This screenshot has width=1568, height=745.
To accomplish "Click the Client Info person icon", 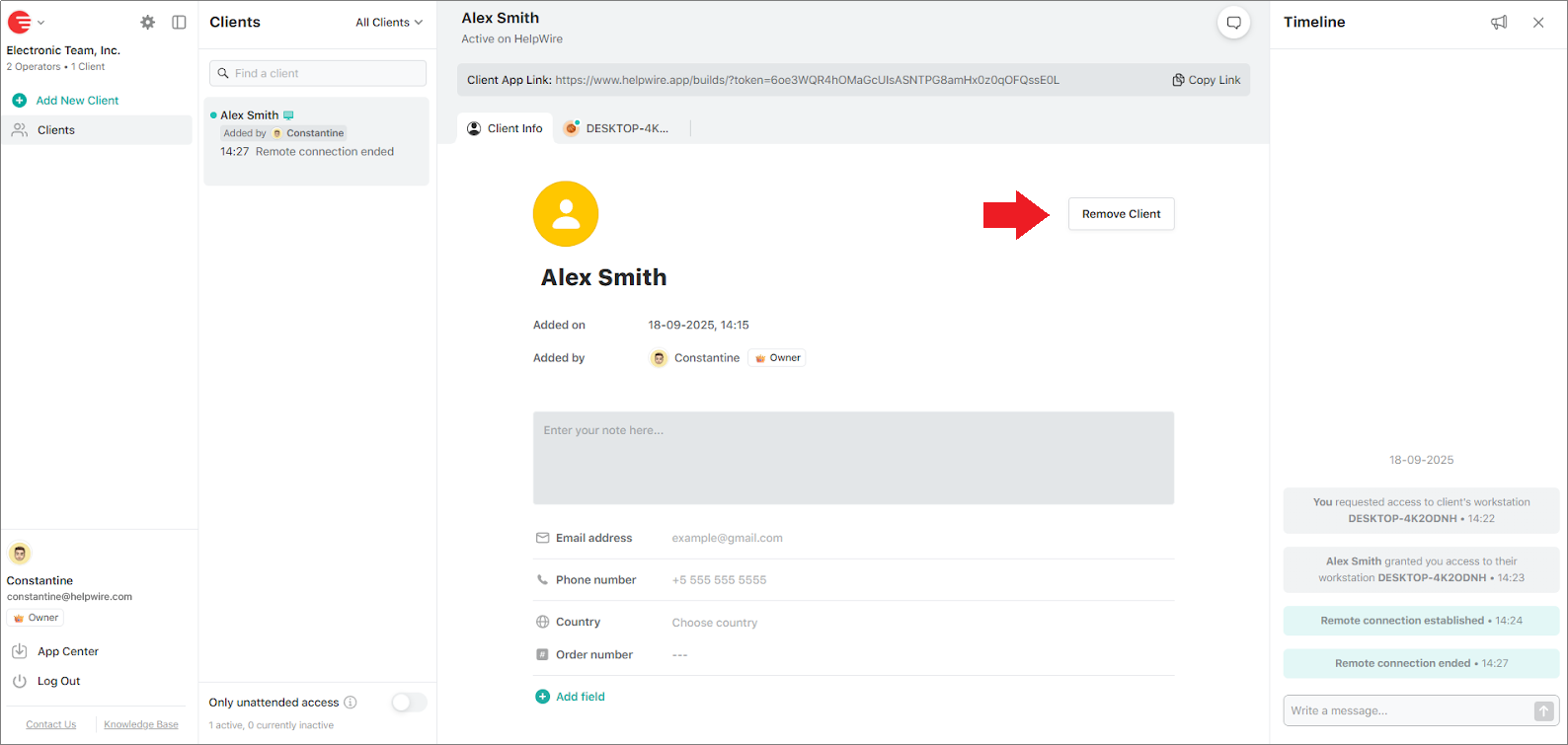I will coord(474,128).
